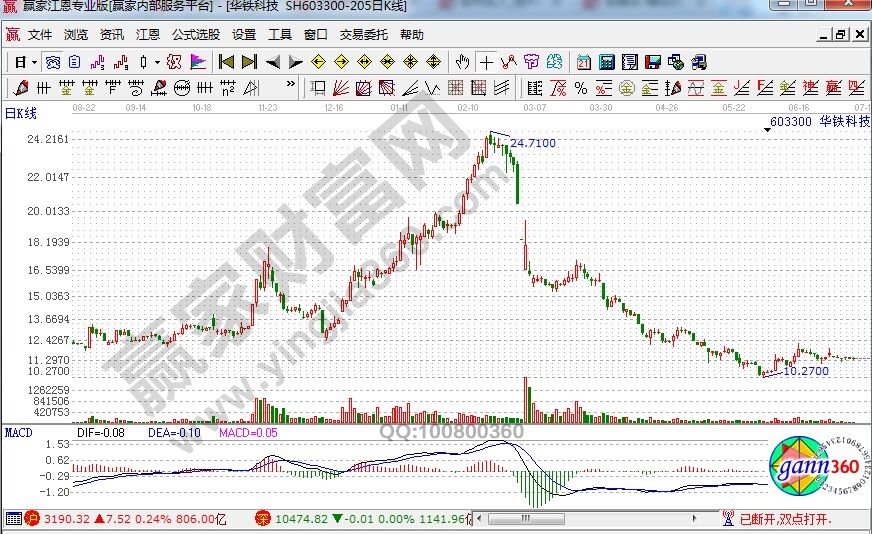The height and width of the screenshot is (534, 872).
Task: Select the crosshair cursor tool
Action: click(x=486, y=62)
